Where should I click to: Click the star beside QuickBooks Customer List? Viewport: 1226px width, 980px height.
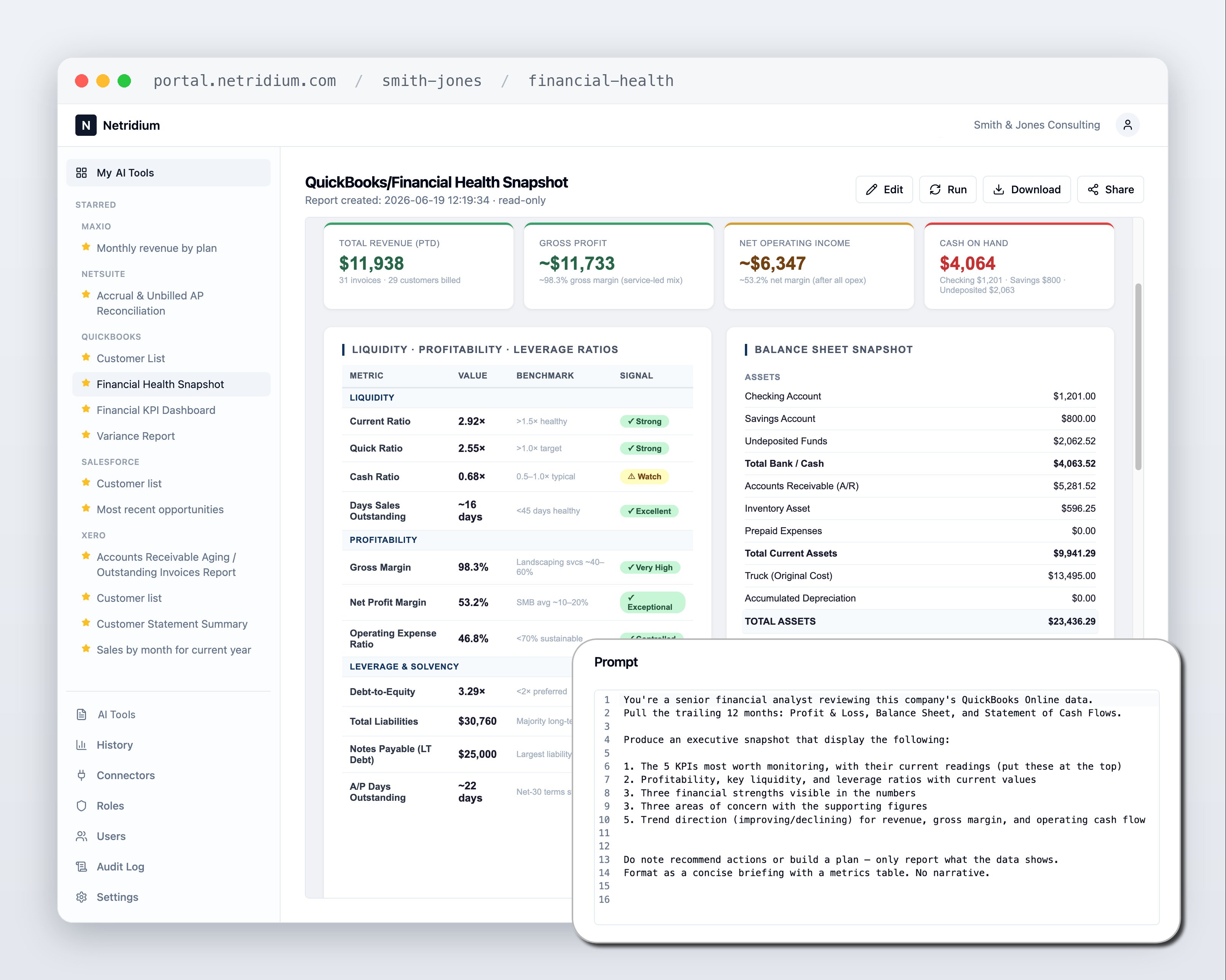pos(86,357)
